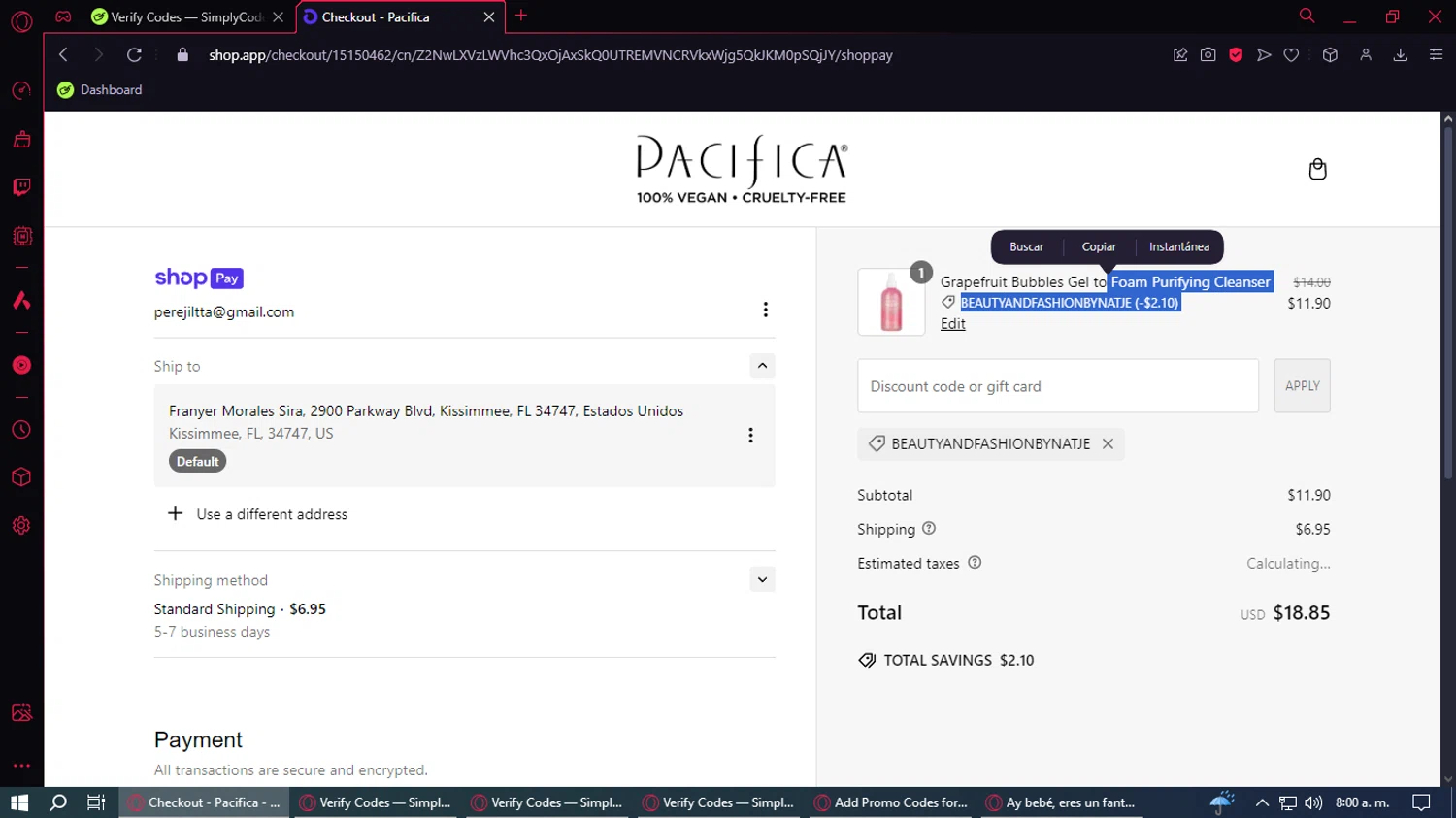Open sidebar three-dot more options

(x=21, y=765)
